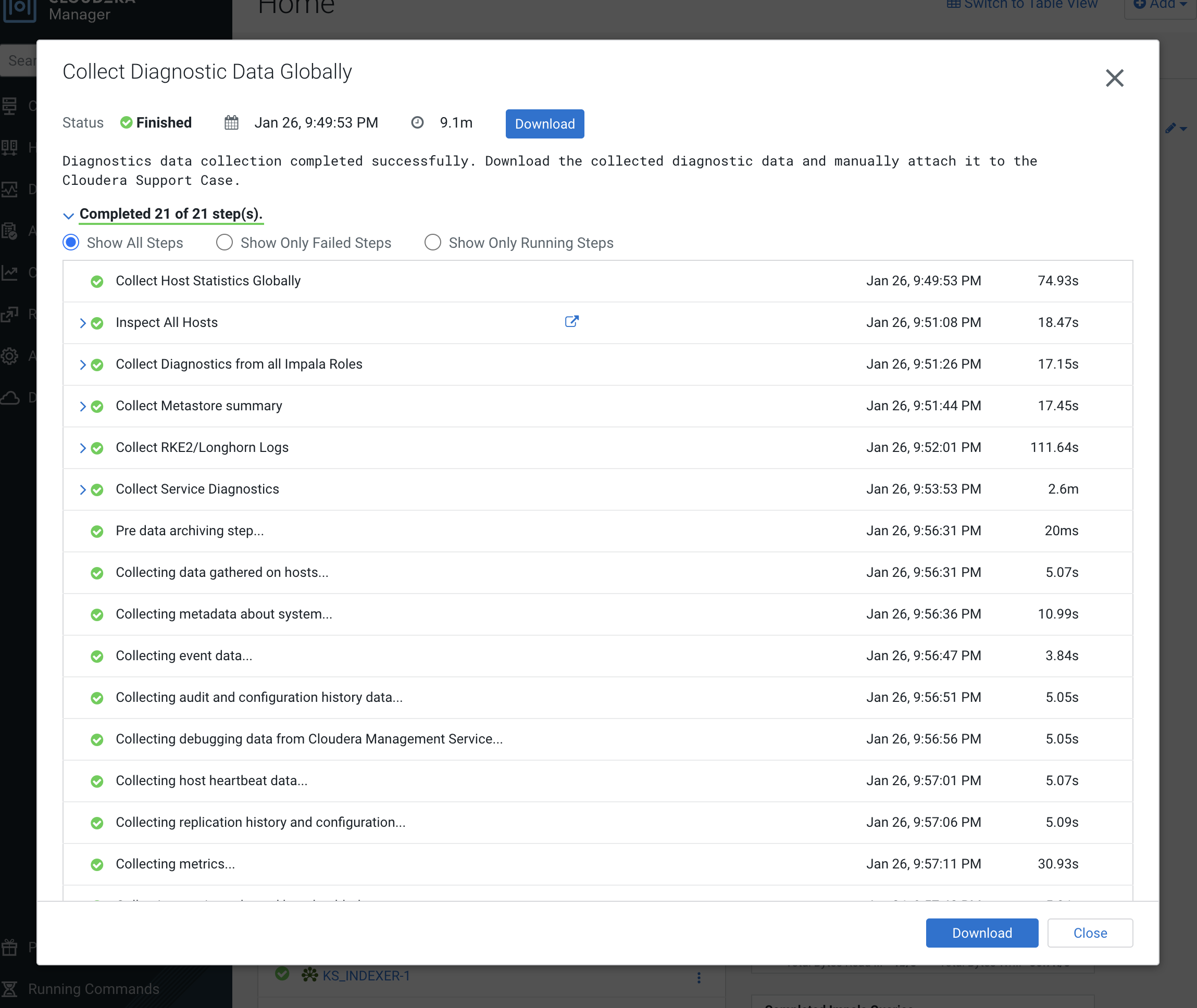Click the pencil edit icon behind the dialog

pyautogui.click(x=1170, y=128)
